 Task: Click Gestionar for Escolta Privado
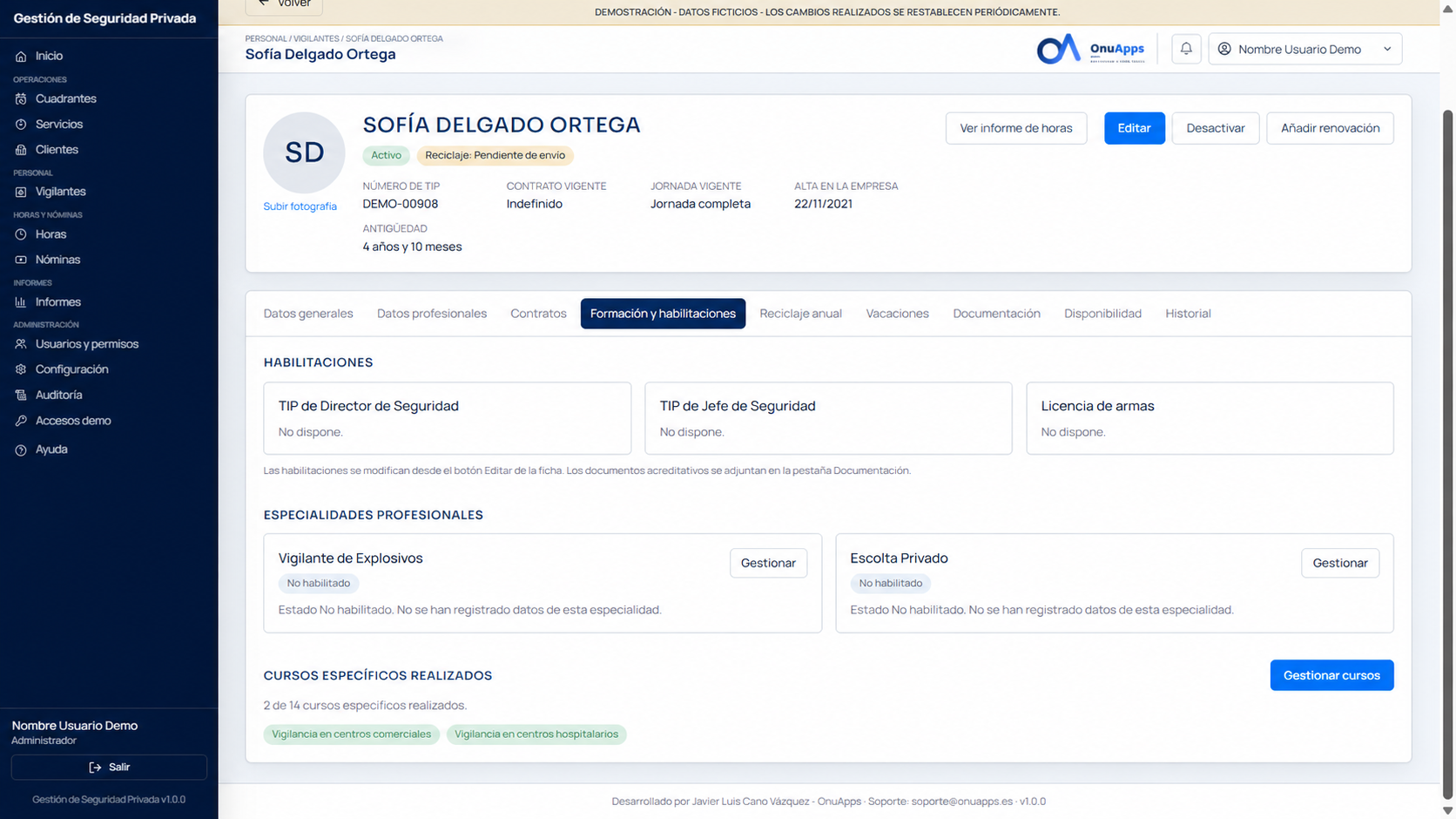[1340, 563]
